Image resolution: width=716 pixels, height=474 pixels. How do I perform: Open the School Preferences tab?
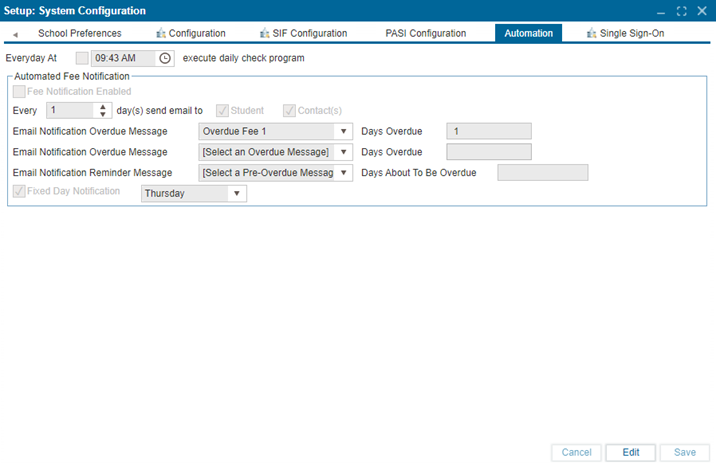pos(79,34)
